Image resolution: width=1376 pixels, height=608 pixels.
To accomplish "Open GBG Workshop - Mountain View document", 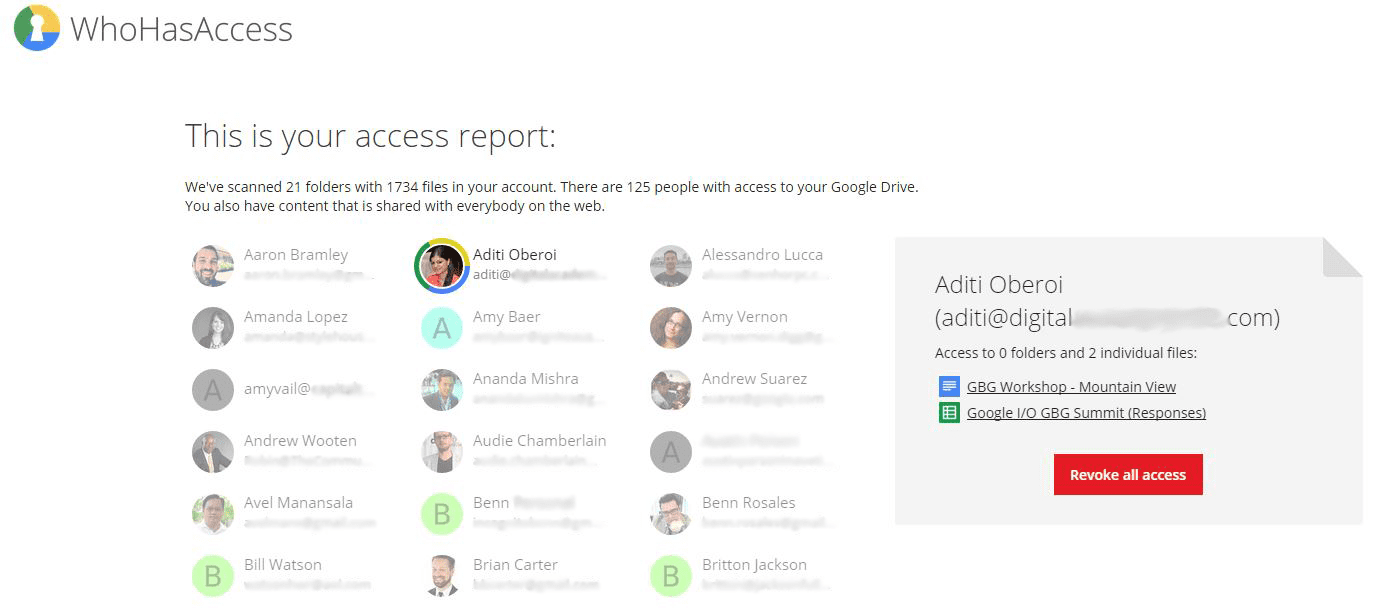I will pos(1071,387).
